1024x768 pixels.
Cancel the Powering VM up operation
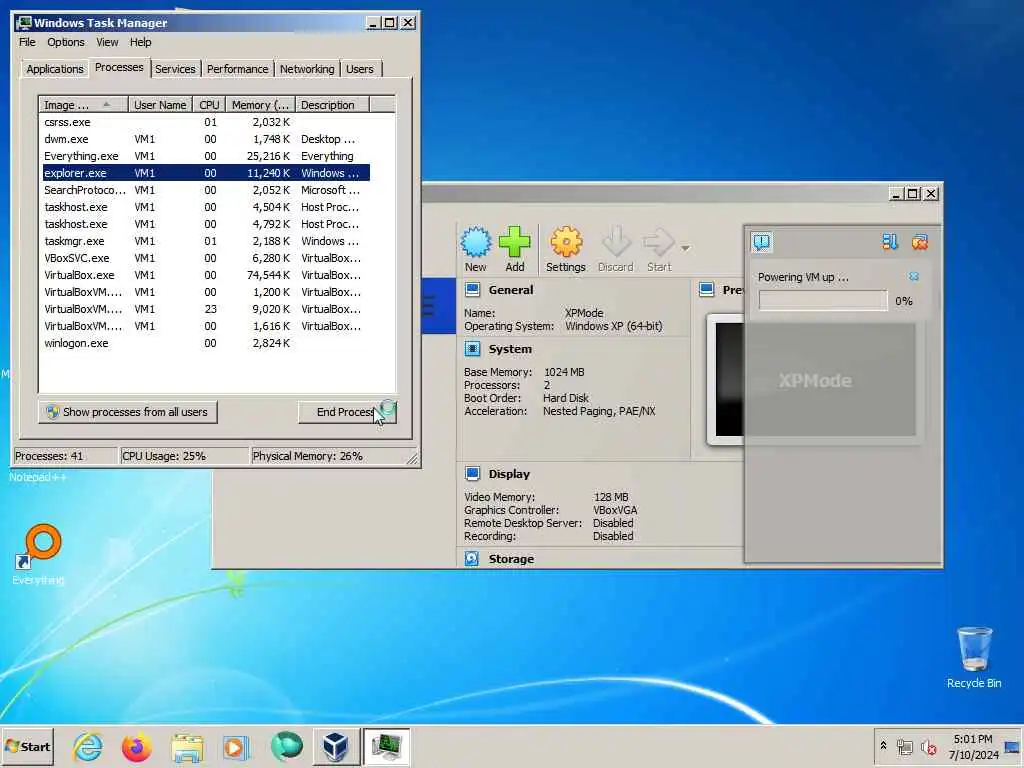click(914, 277)
